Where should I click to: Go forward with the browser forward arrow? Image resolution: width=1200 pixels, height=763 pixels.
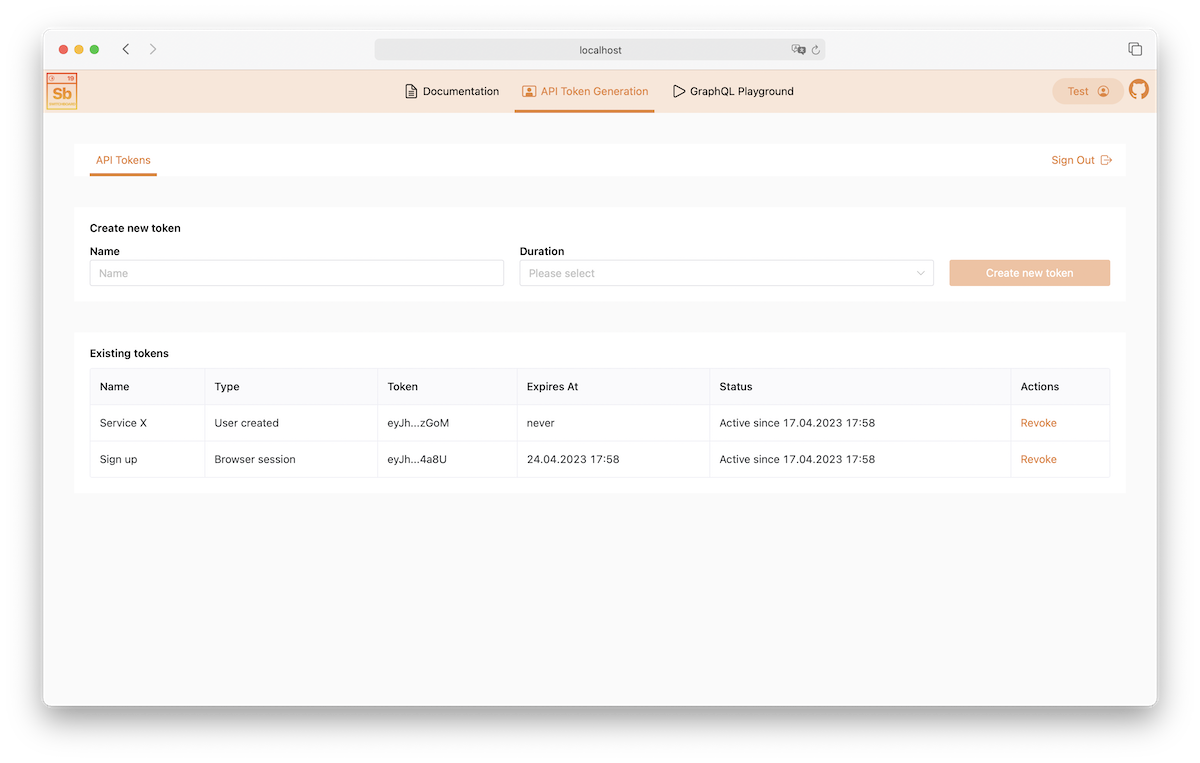pyautogui.click(x=153, y=49)
